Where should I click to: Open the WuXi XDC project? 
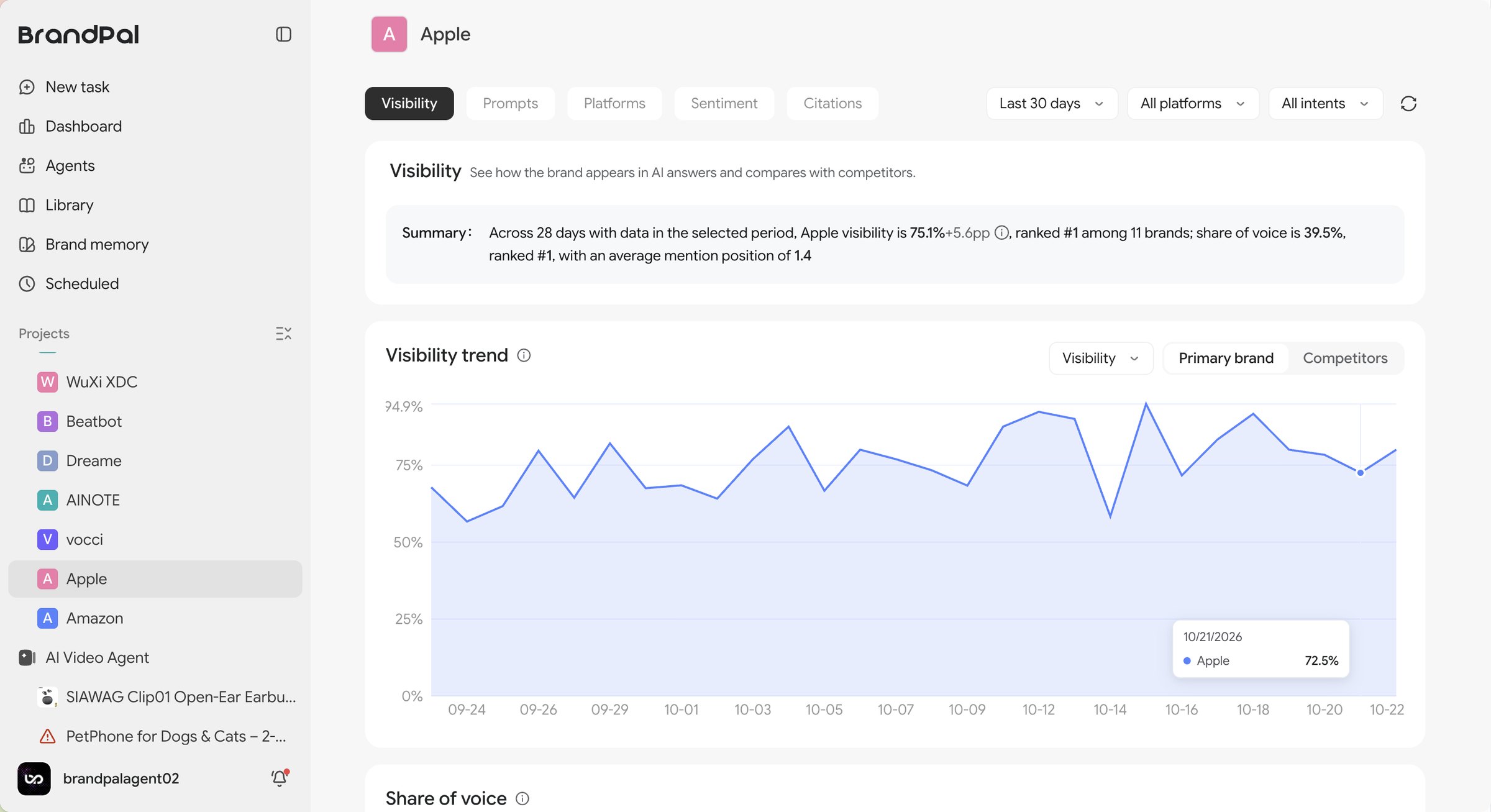155,382
